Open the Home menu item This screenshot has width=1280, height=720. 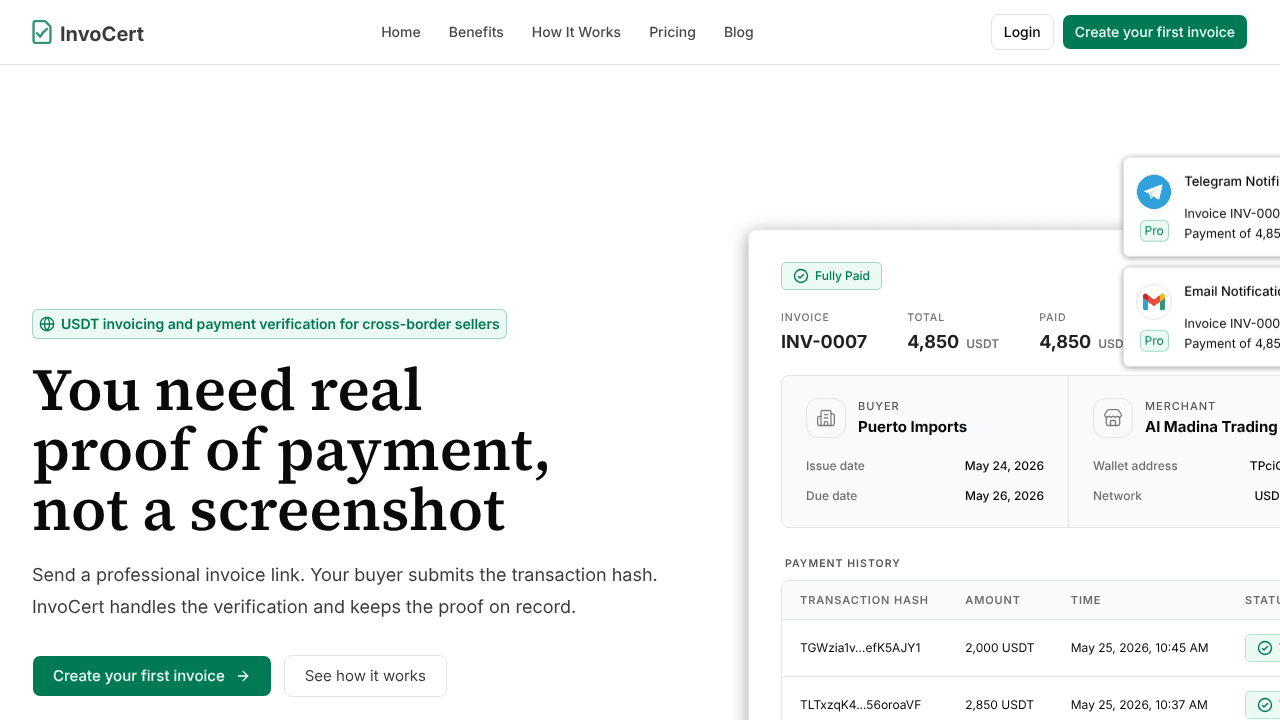pos(401,32)
